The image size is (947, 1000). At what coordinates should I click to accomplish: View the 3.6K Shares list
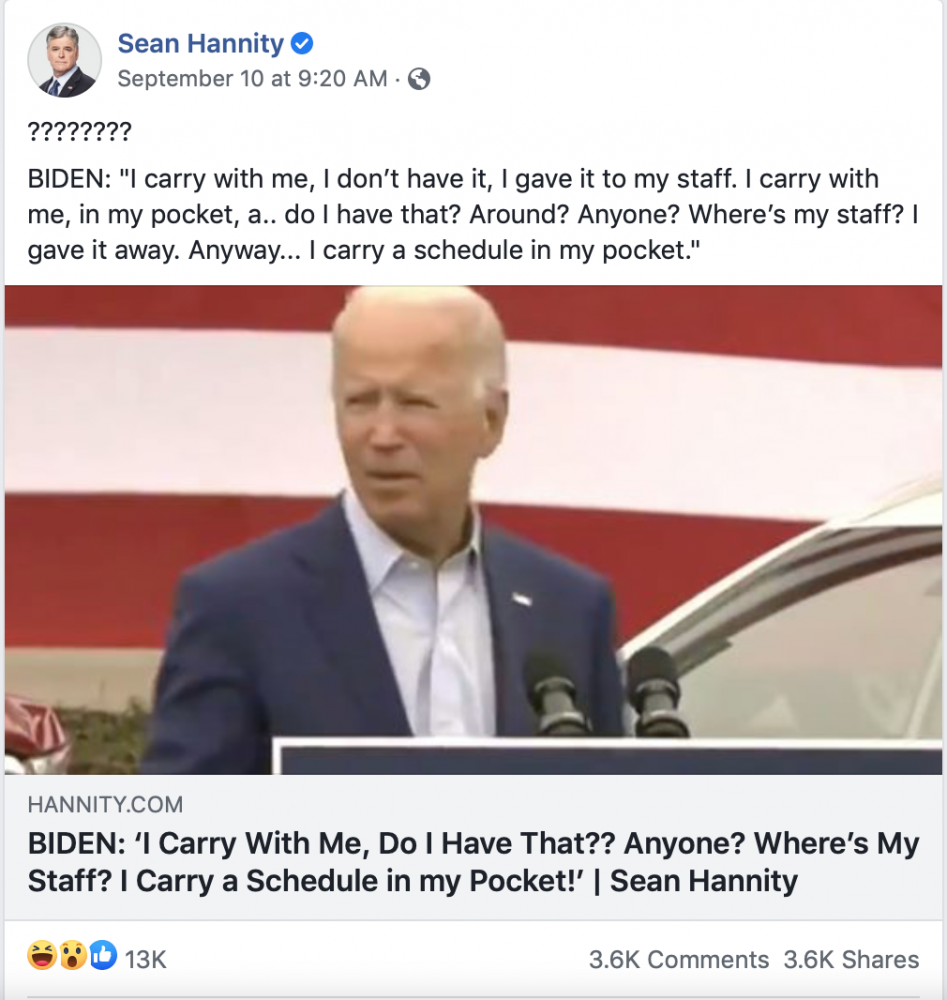point(851,960)
